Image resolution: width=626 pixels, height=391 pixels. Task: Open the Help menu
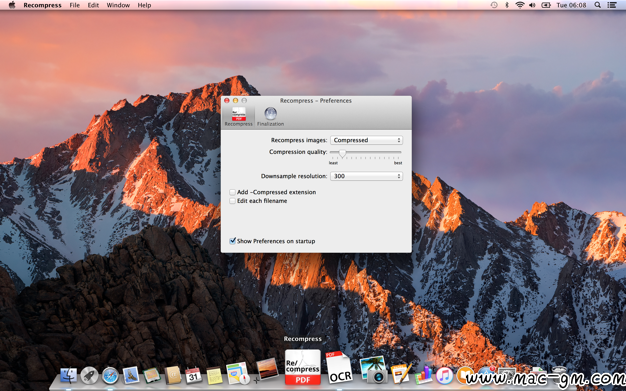tap(144, 5)
